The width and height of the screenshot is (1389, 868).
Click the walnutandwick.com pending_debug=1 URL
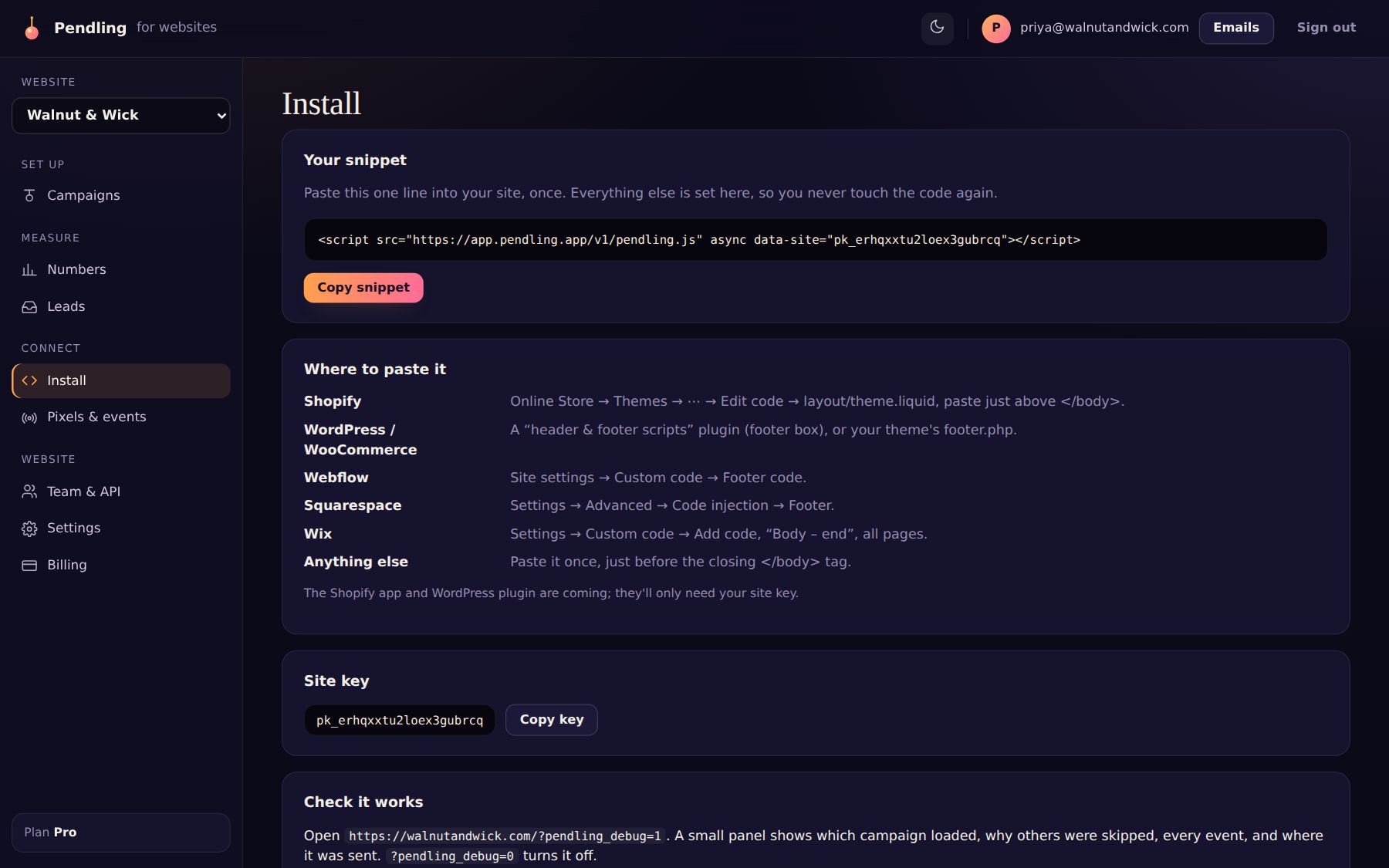(x=505, y=836)
